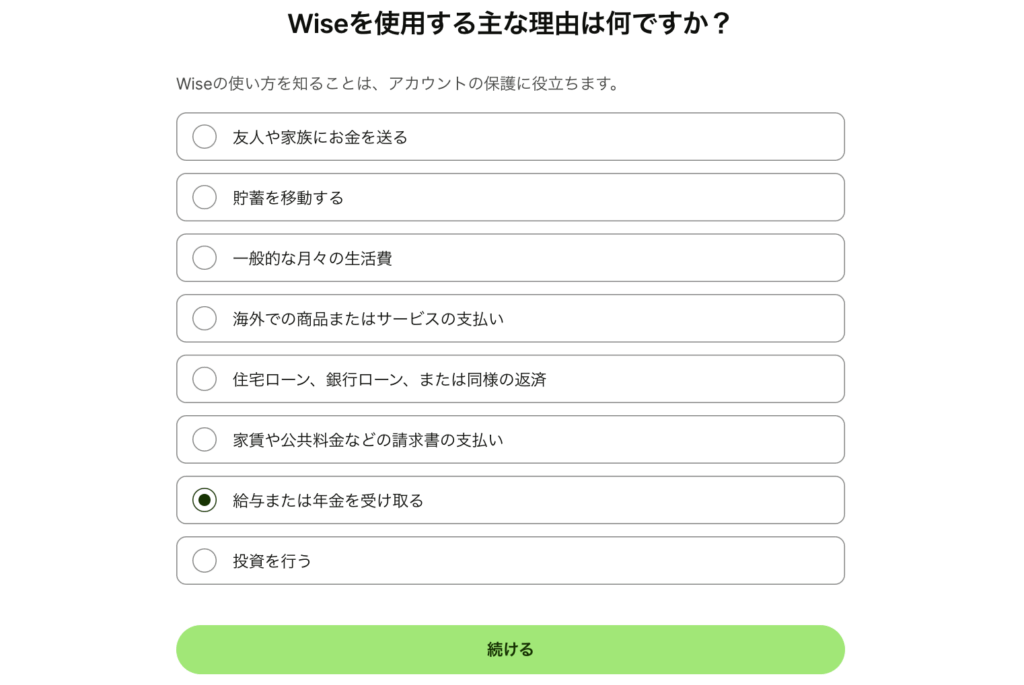Click the heading Wiseを使用する主な理由は何ですか？
Image resolution: width=1024 pixels, height=685 pixels.
510,24
